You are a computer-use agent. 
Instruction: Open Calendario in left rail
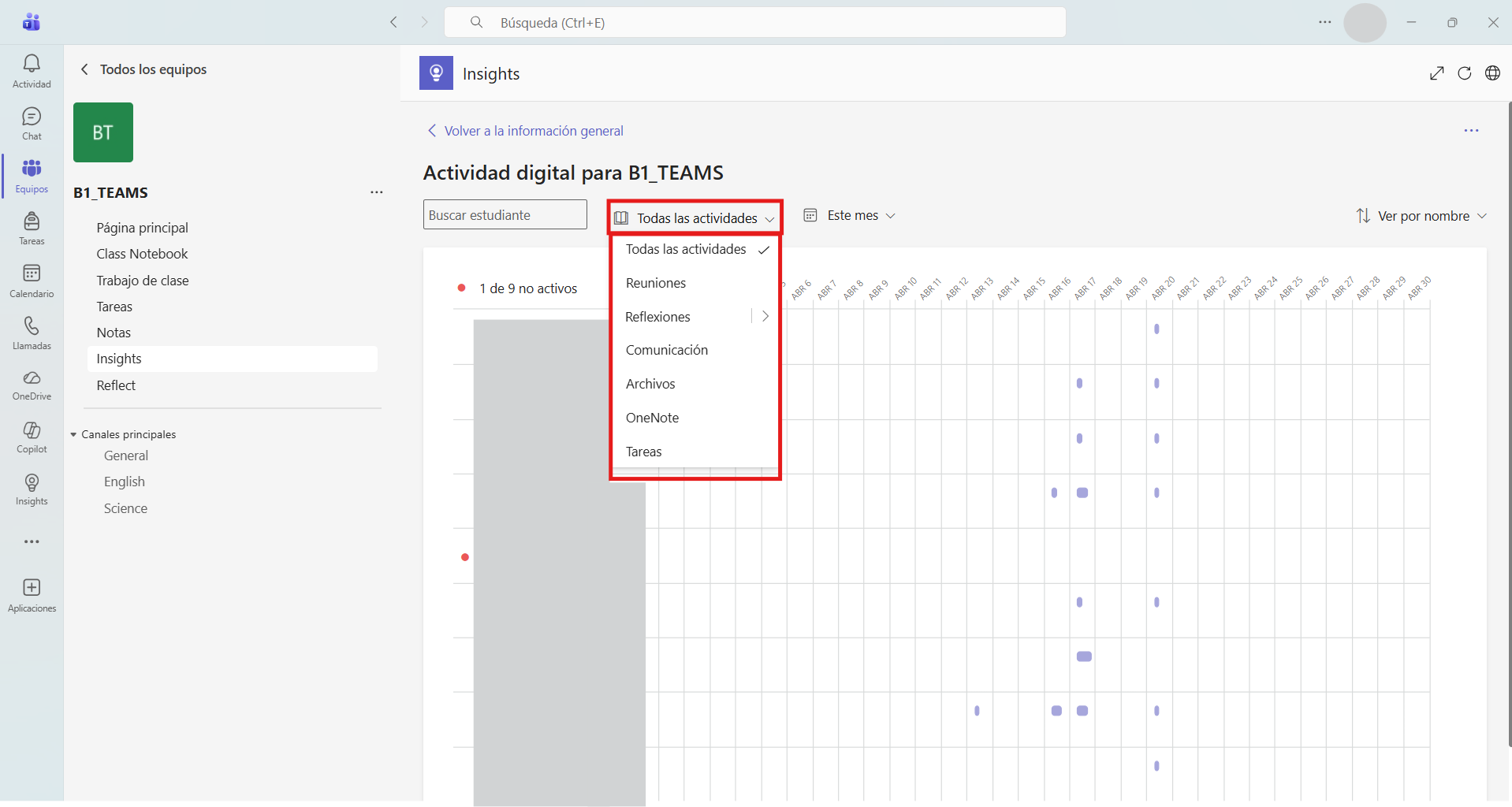32,281
